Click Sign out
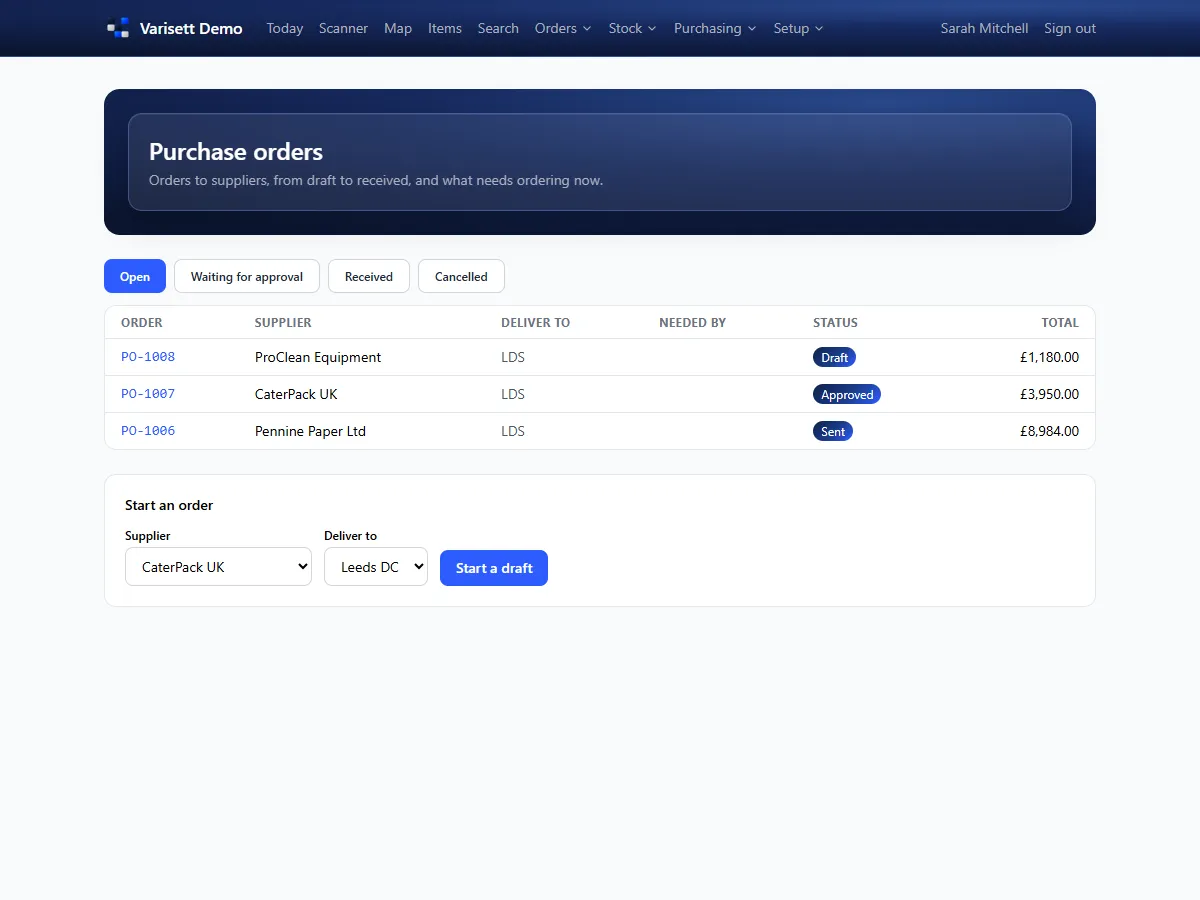1200x900 pixels. click(x=1070, y=28)
